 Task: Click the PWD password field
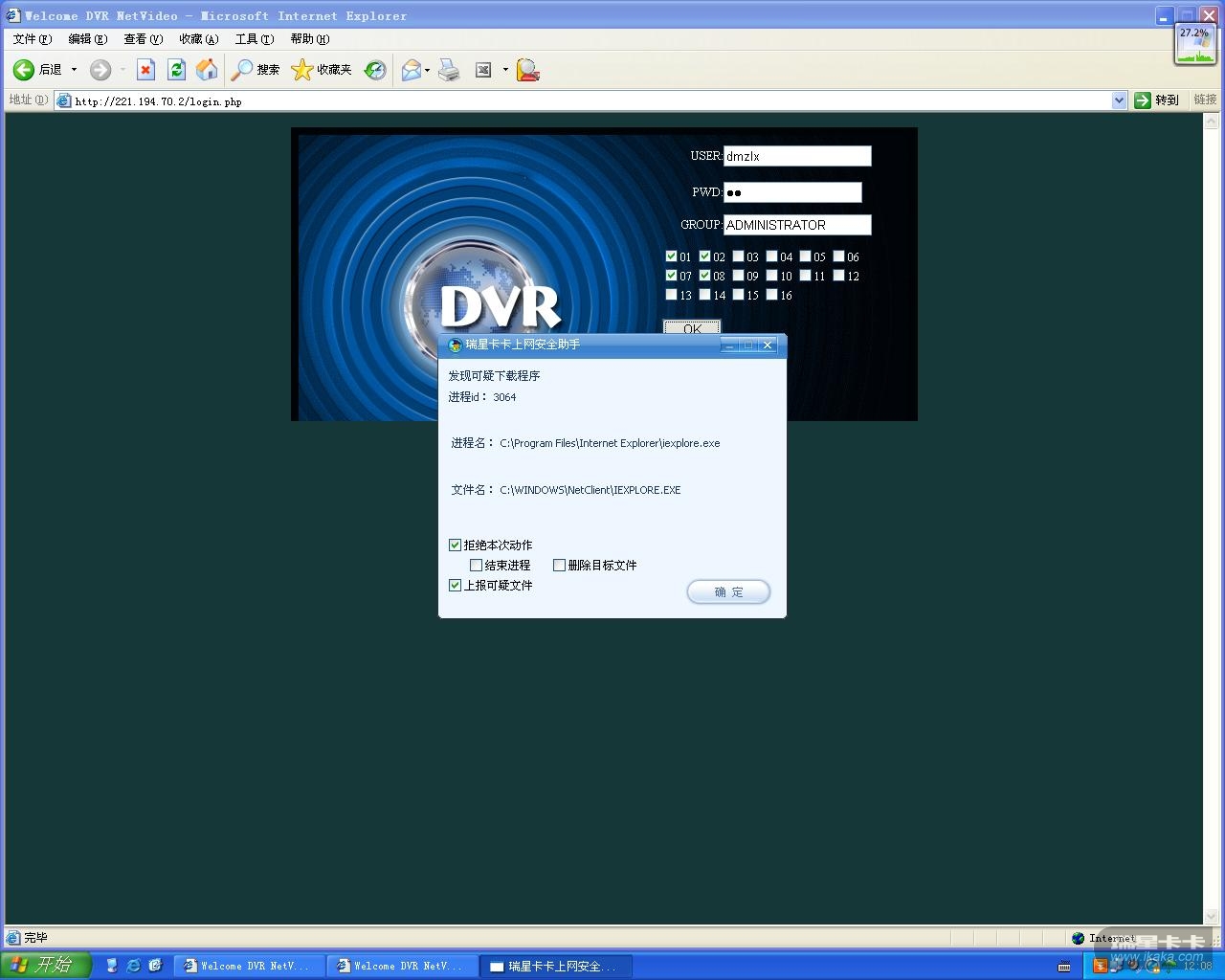[x=792, y=192]
